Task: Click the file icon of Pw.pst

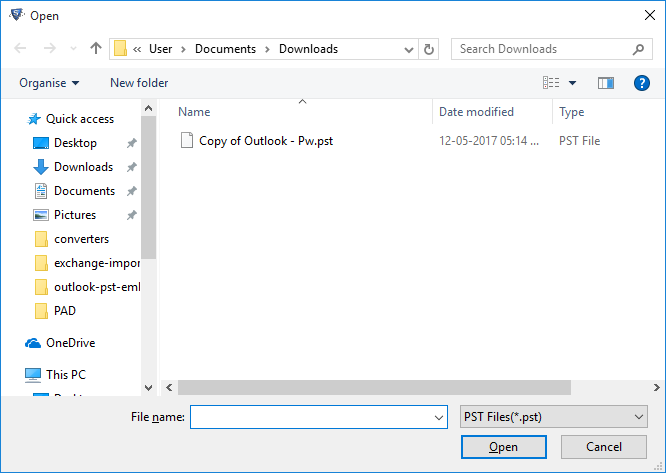Action: click(x=187, y=140)
